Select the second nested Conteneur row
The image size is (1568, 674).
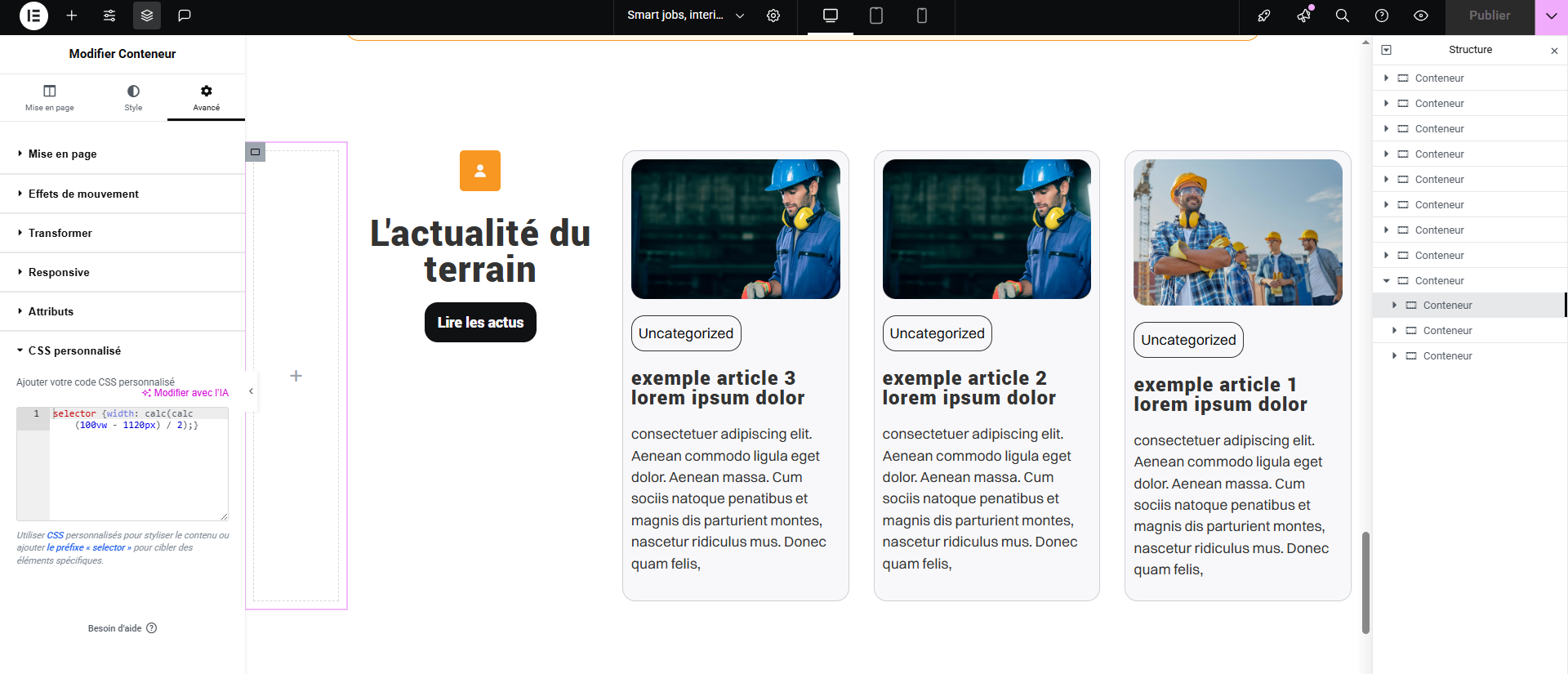[x=1469, y=331]
